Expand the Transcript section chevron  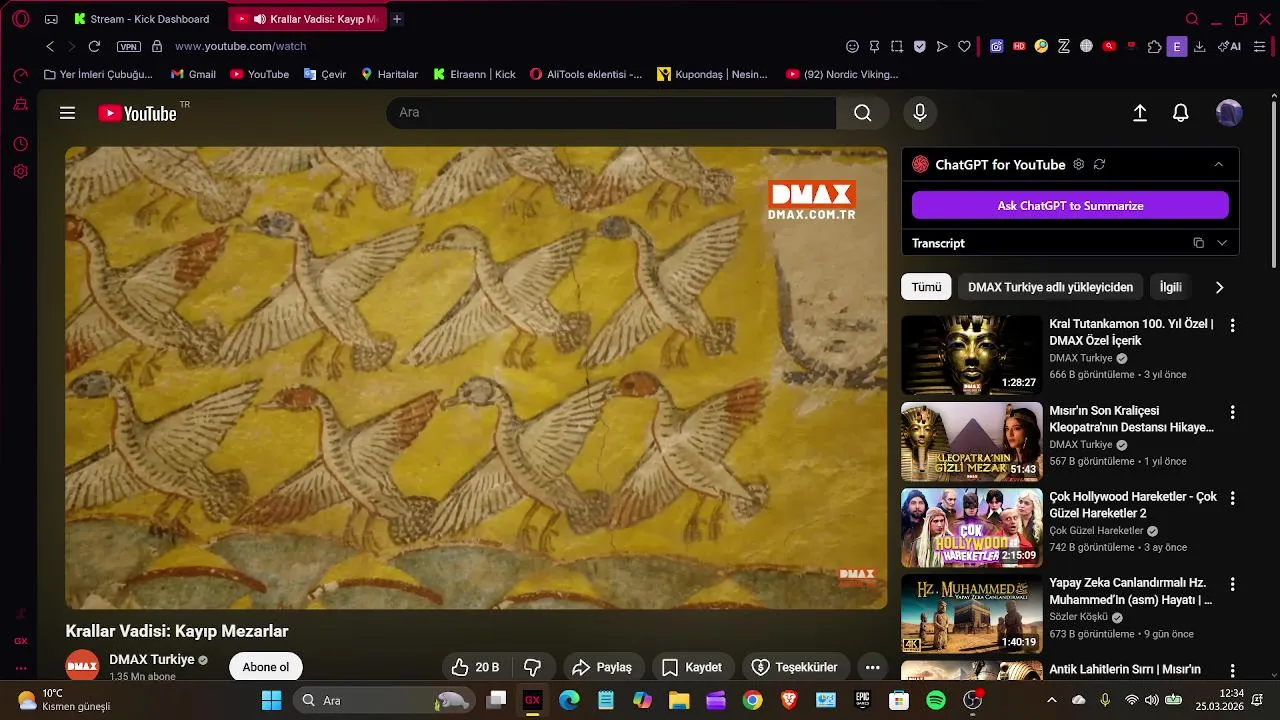1222,243
